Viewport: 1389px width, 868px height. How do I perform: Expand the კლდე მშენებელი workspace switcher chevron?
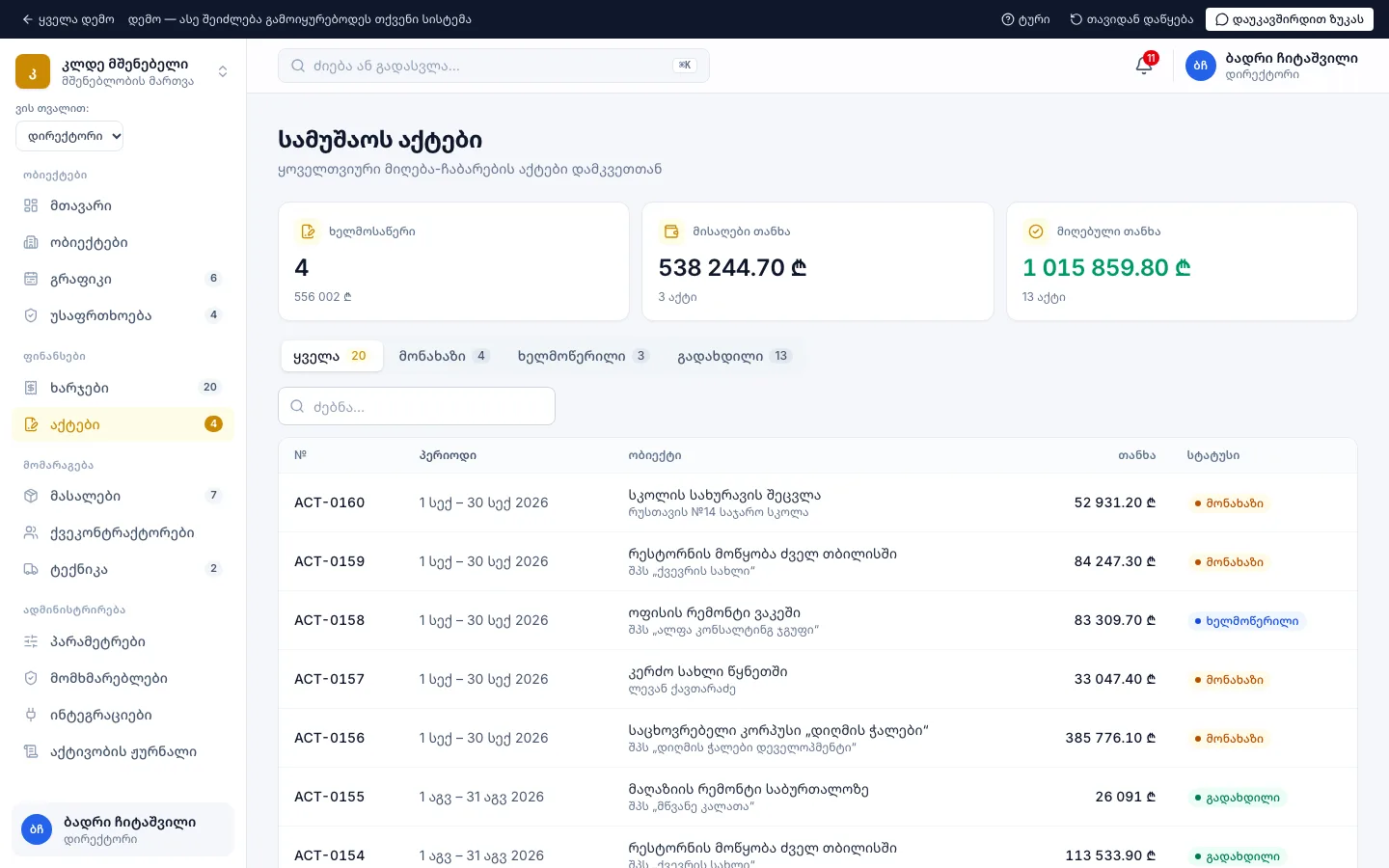tap(223, 71)
